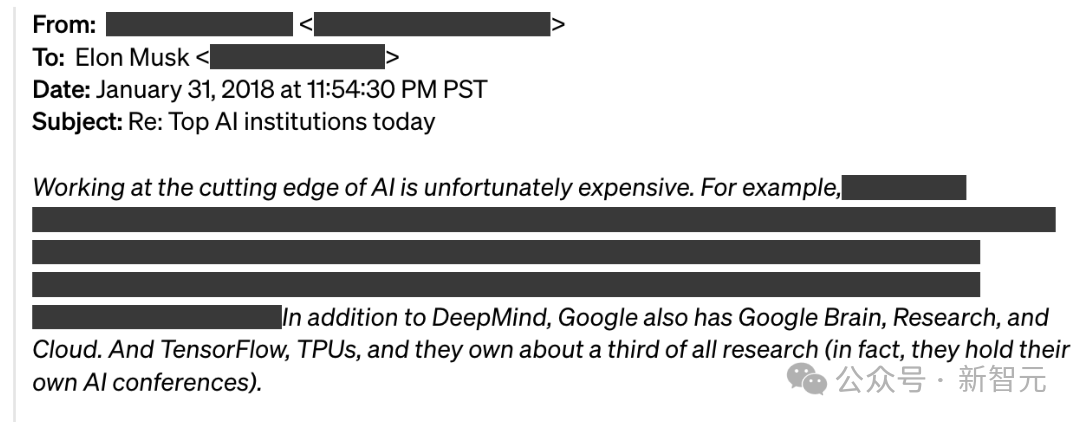Click the first full-width redacted line
Screen dimensions: 1080x422
[543, 220]
